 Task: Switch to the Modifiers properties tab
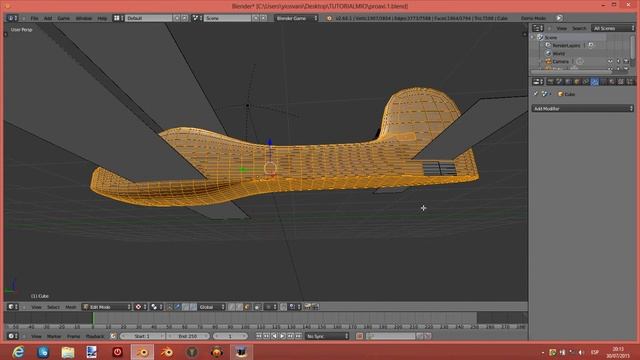595,82
